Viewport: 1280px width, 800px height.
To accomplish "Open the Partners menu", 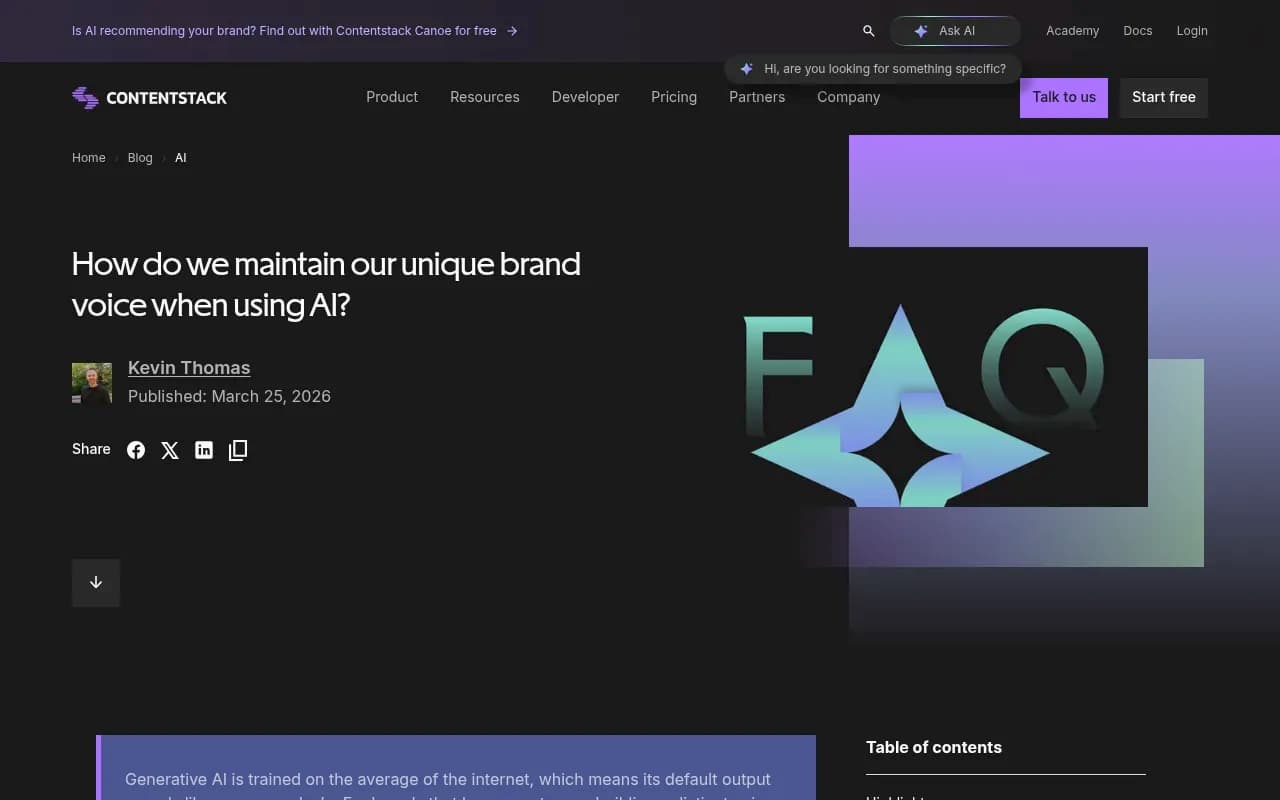I will pos(757,97).
